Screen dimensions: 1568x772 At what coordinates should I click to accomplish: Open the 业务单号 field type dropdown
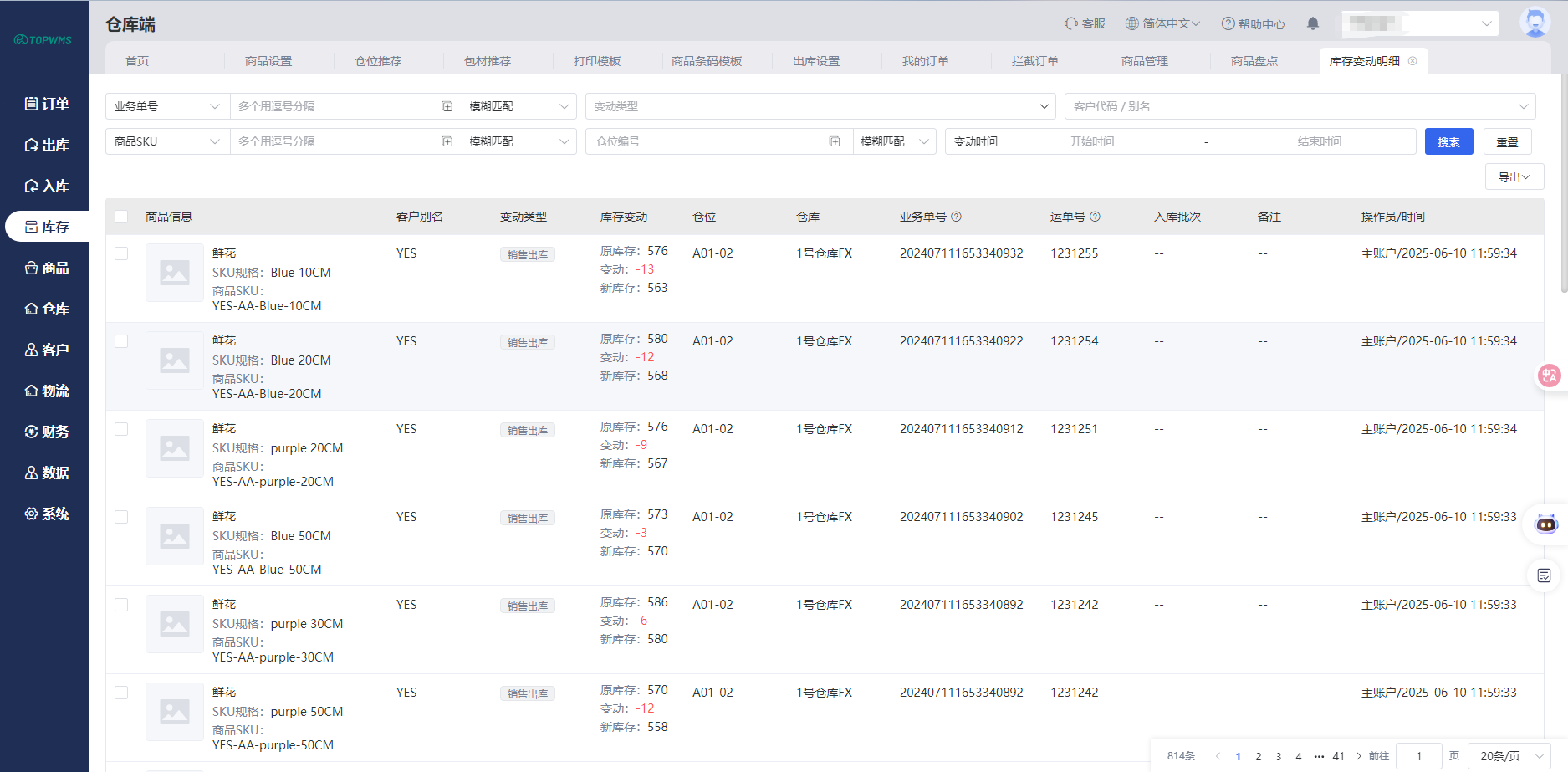tap(167, 106)
